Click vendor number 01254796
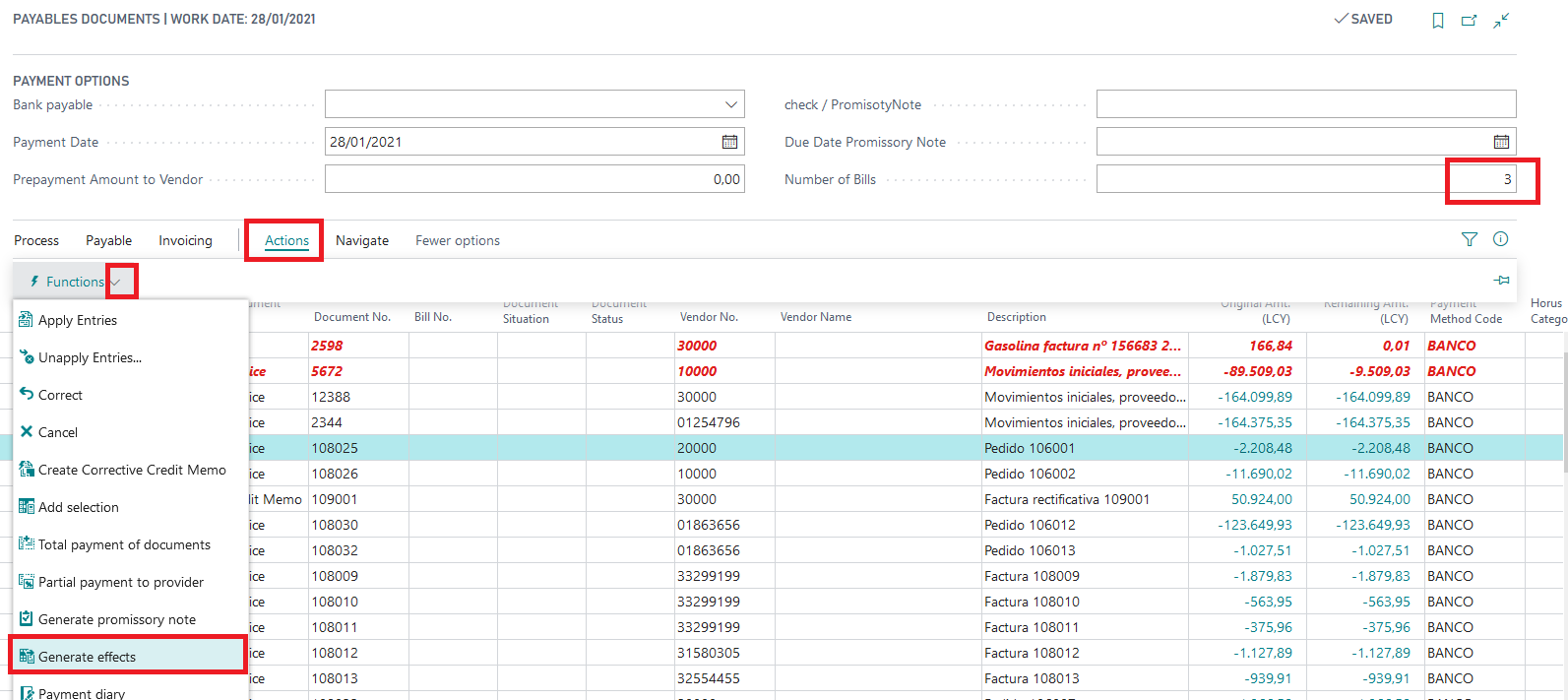 709,422
